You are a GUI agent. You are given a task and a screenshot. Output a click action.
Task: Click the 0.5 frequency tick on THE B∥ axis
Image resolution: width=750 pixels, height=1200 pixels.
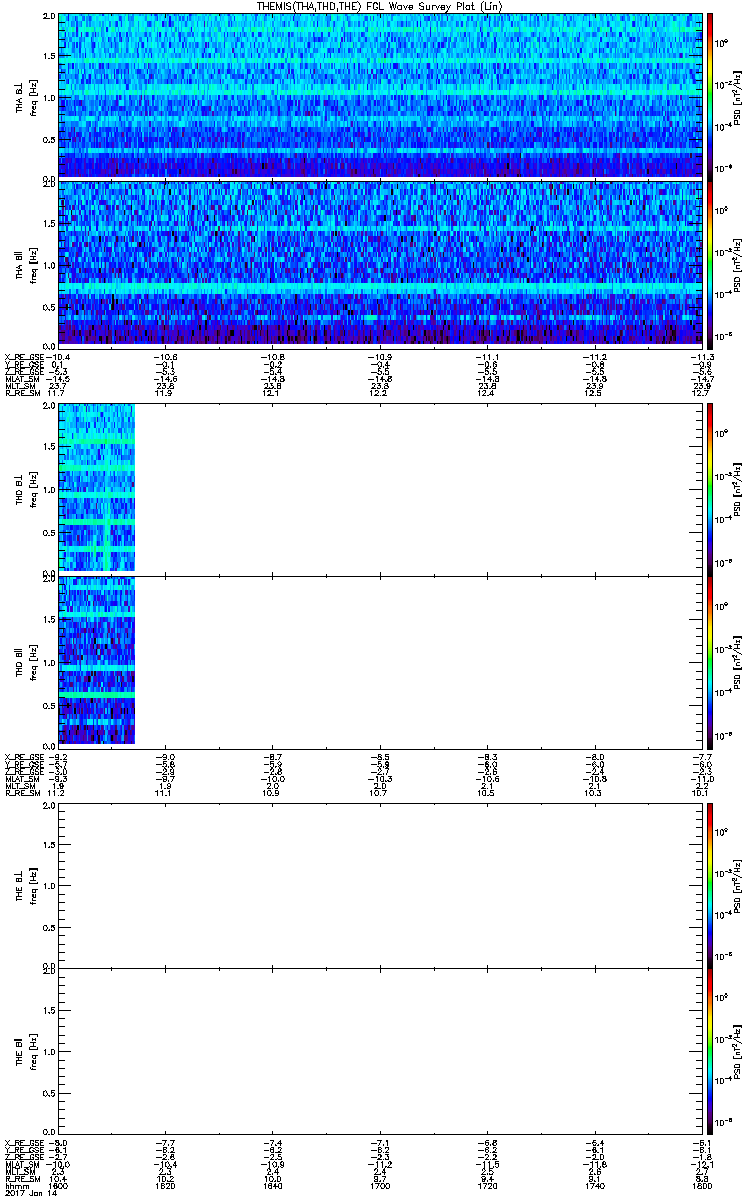click(48, 1092)
